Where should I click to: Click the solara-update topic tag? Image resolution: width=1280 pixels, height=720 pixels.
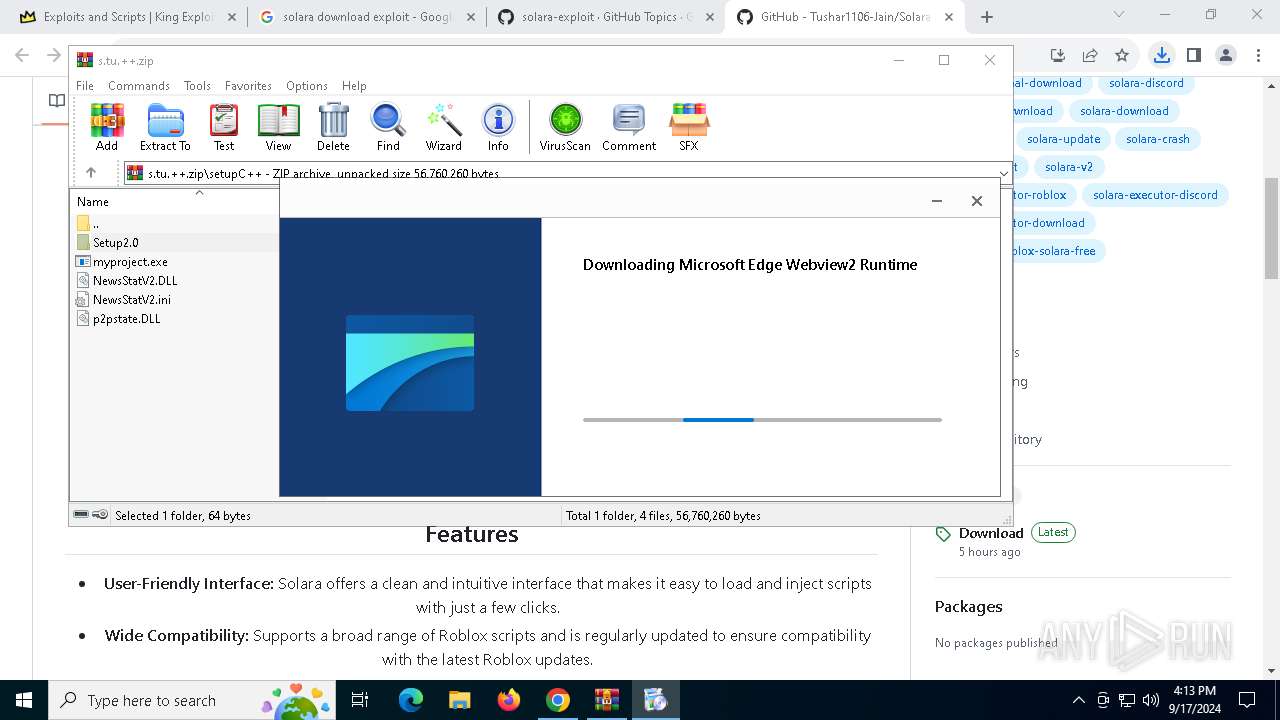1063,139
